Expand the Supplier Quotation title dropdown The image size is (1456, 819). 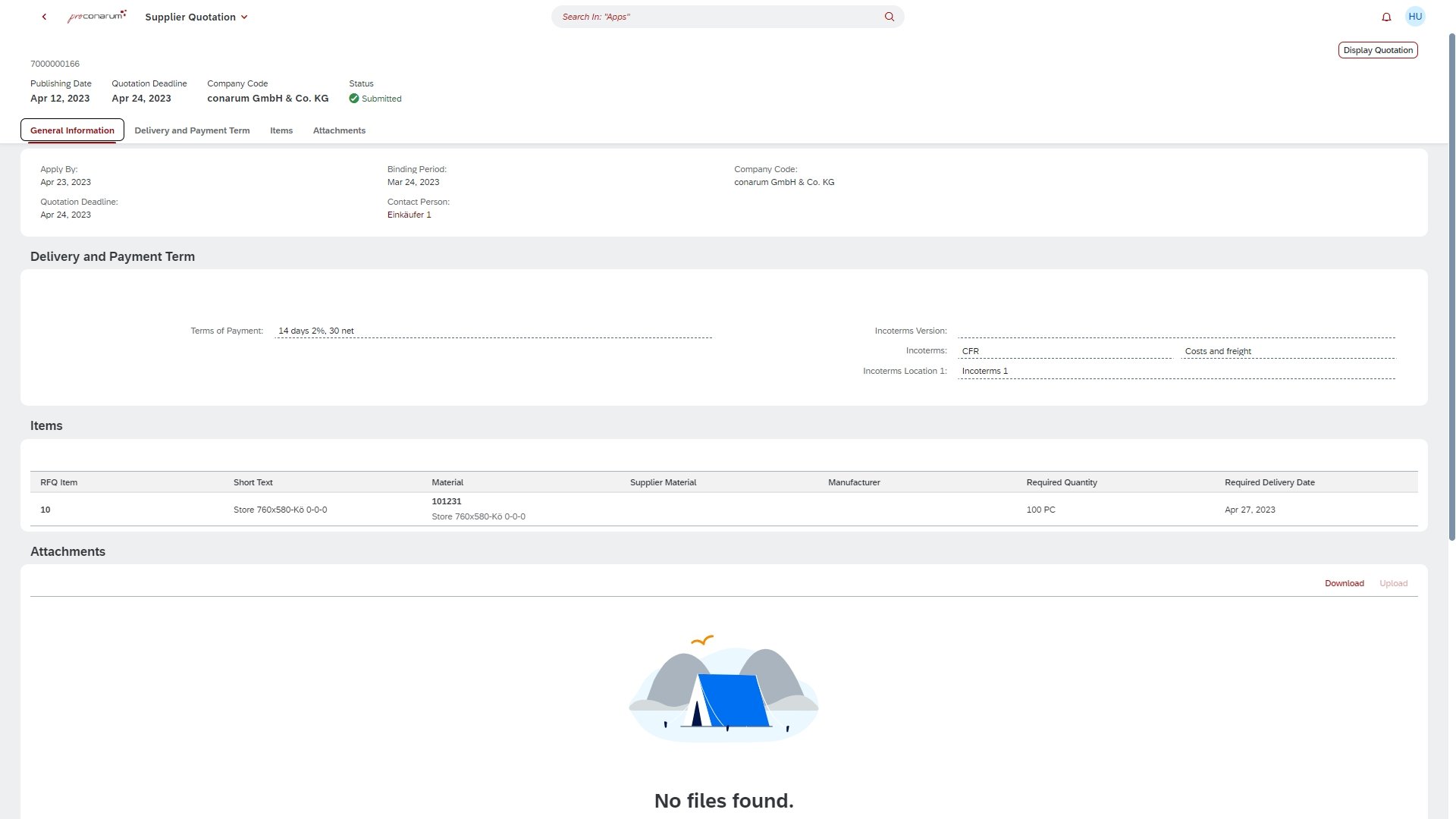(244, 17)
